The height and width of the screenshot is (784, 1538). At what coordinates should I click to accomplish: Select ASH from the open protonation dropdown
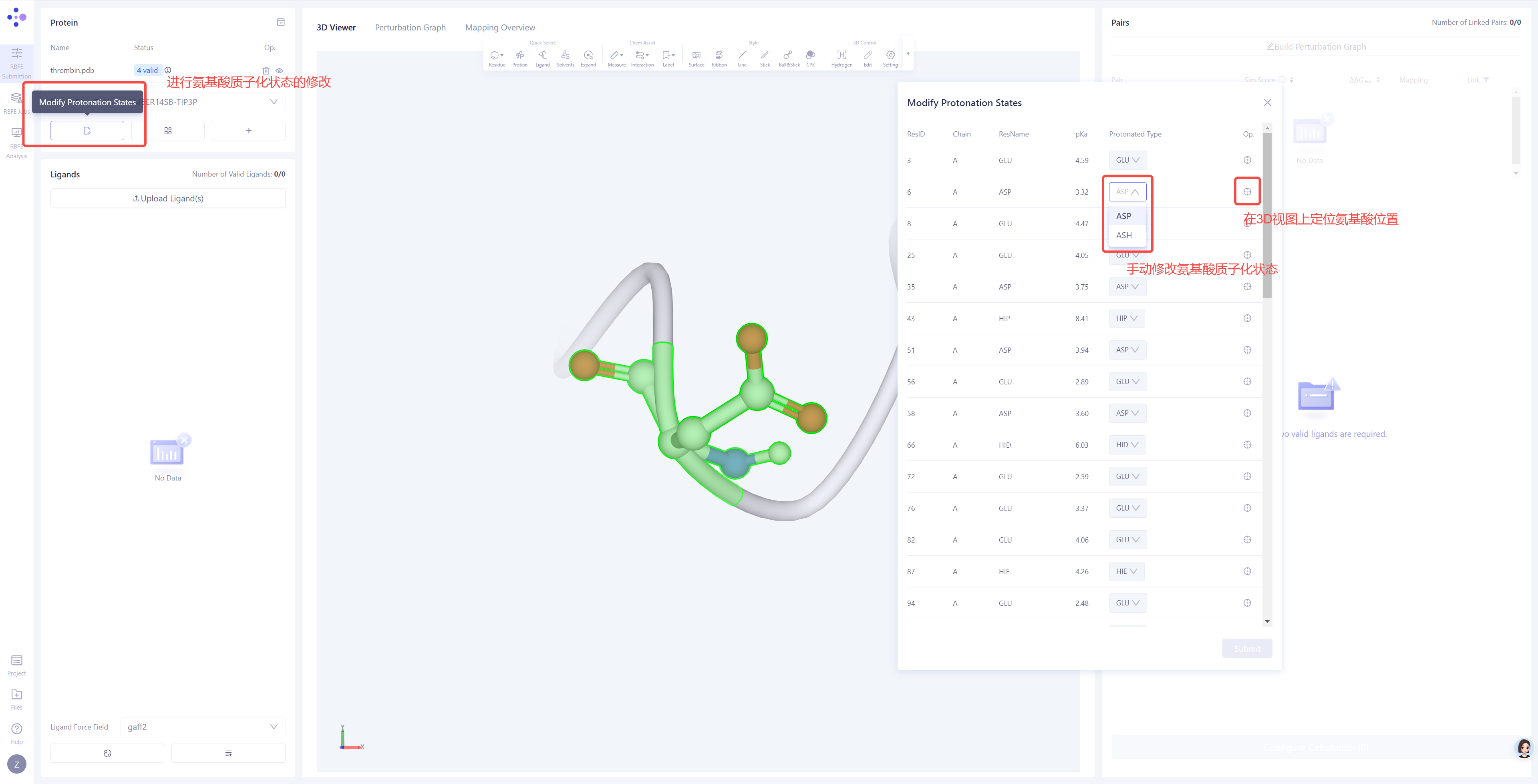(x=1124, y=235)
